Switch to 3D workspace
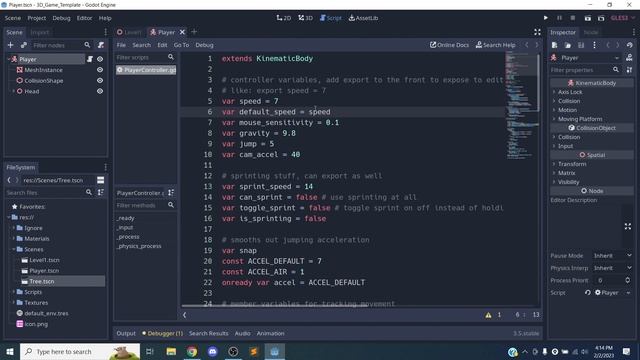Screen dimensions: 640x360 point(305,18)
